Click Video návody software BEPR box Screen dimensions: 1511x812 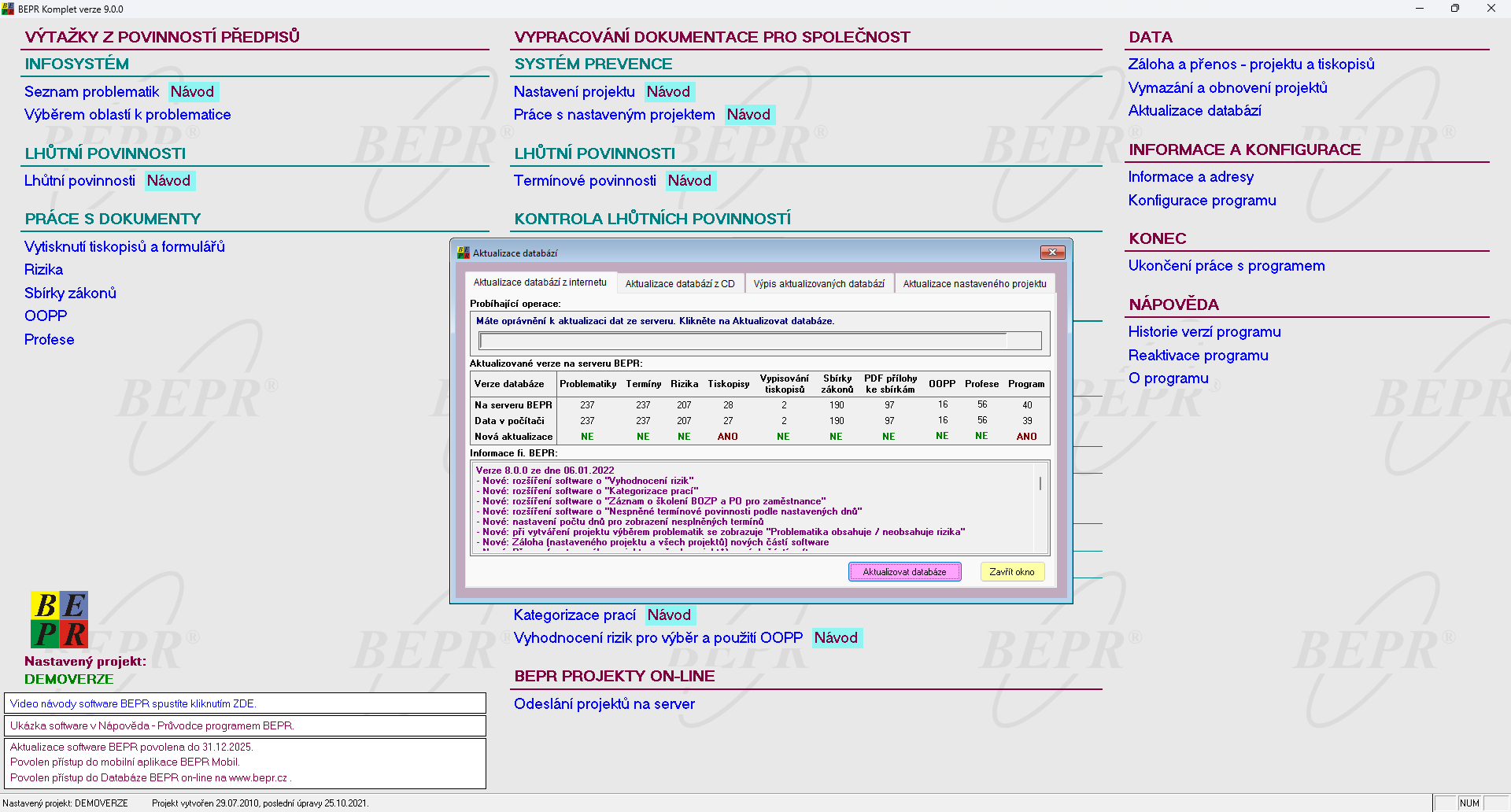point(245,703)
